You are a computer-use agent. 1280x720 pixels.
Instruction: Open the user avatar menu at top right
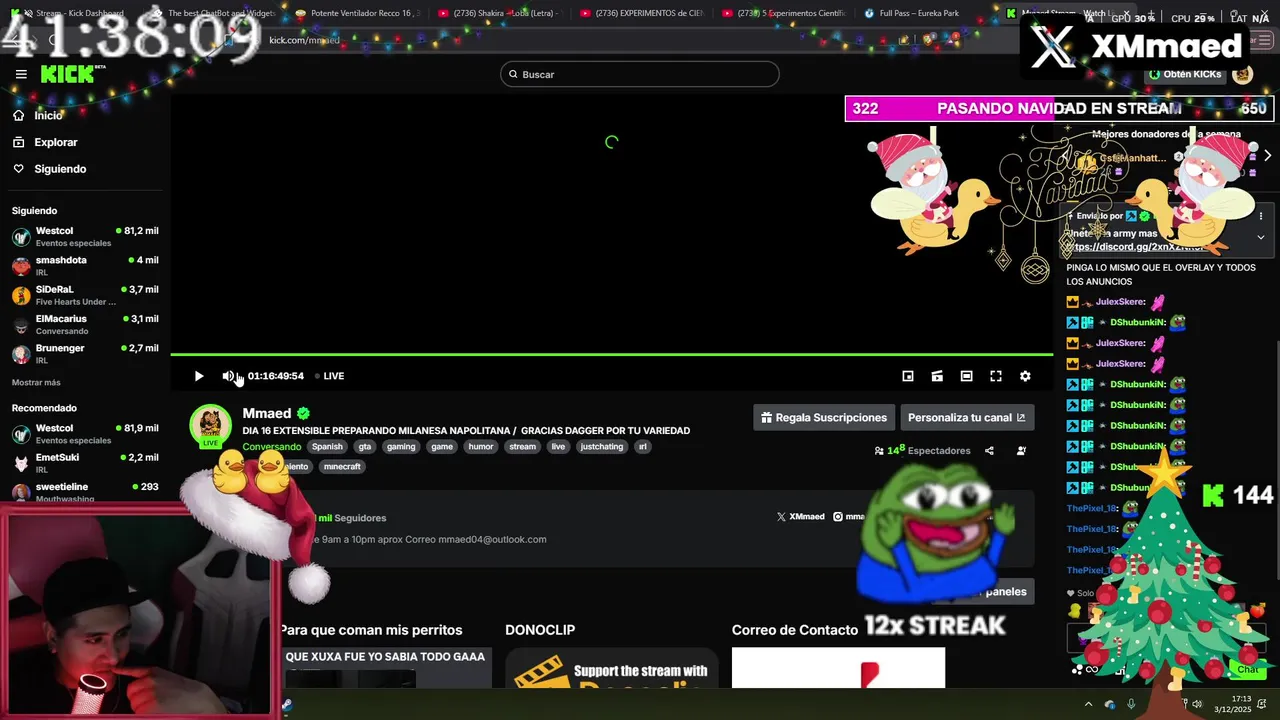tap(1243, 74)
